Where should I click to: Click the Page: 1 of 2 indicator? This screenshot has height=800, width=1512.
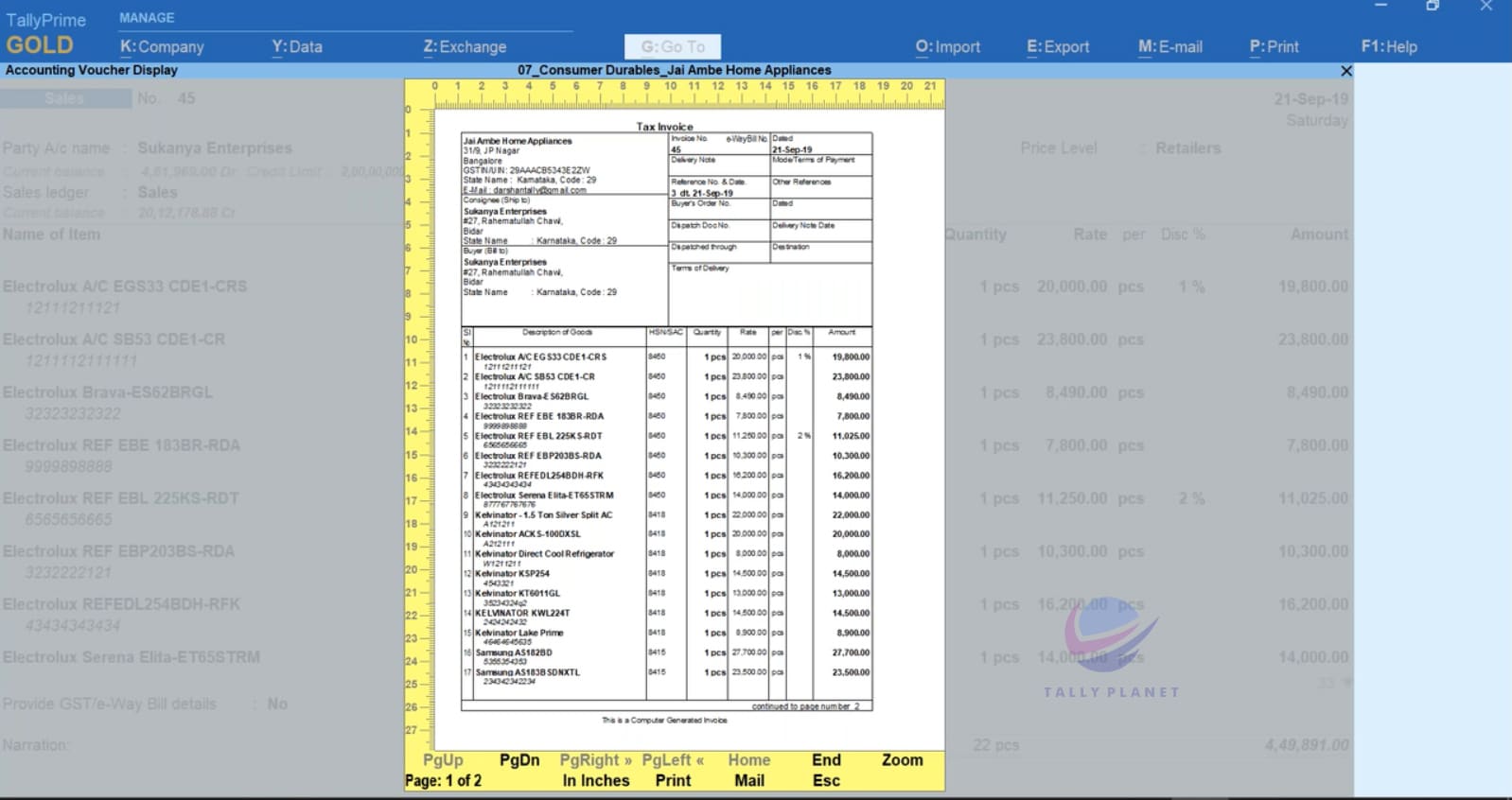(443, 781)
